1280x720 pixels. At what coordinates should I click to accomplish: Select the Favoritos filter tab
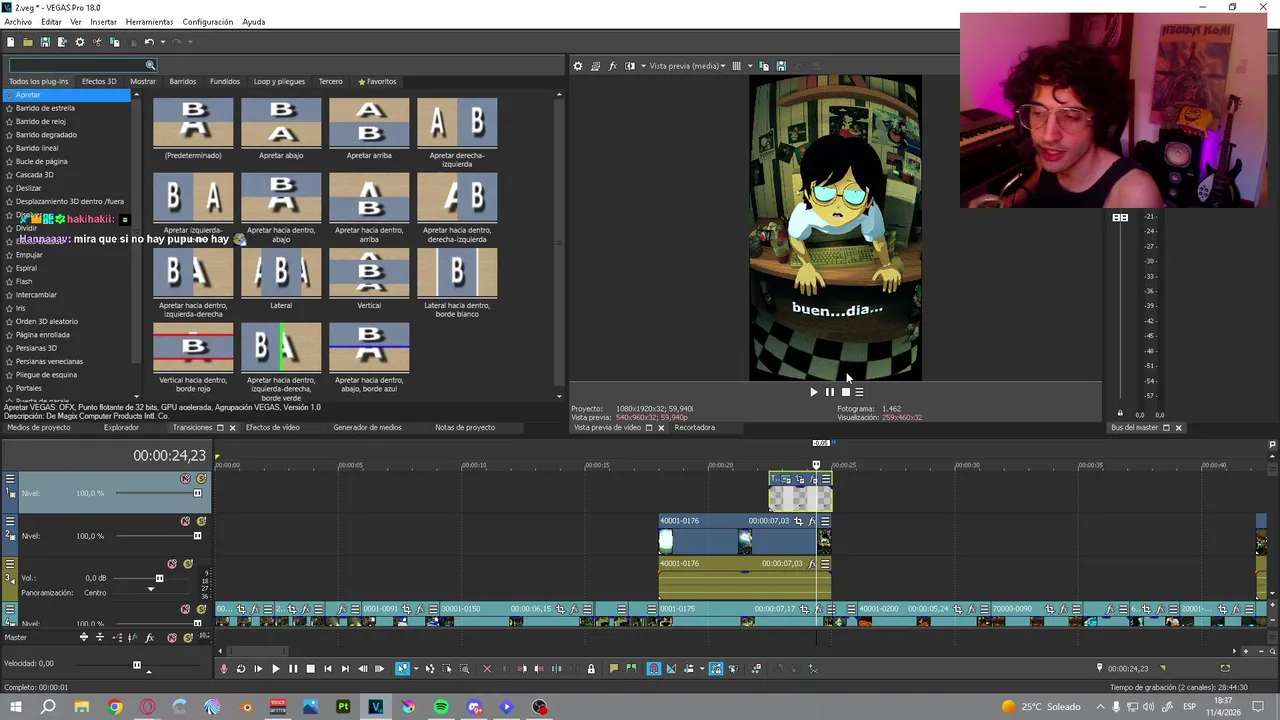point(377,81)
